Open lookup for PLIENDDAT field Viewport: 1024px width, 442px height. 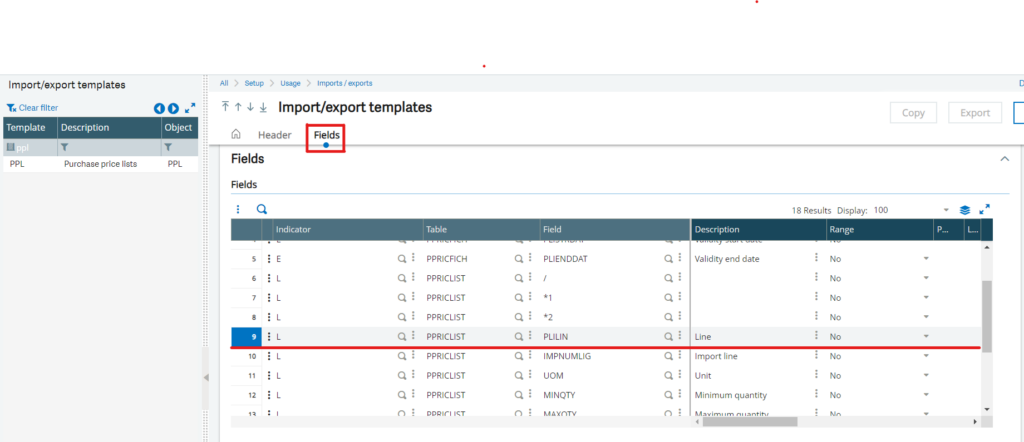pos(668,259)
